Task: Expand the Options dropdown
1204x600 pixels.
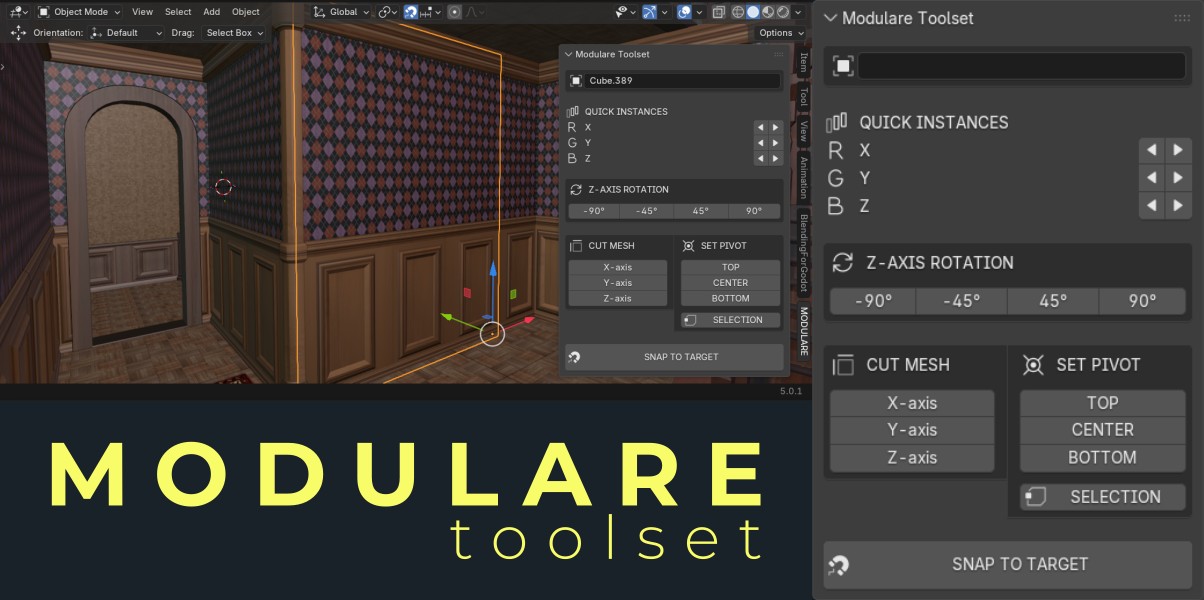Action: [779, 32]
